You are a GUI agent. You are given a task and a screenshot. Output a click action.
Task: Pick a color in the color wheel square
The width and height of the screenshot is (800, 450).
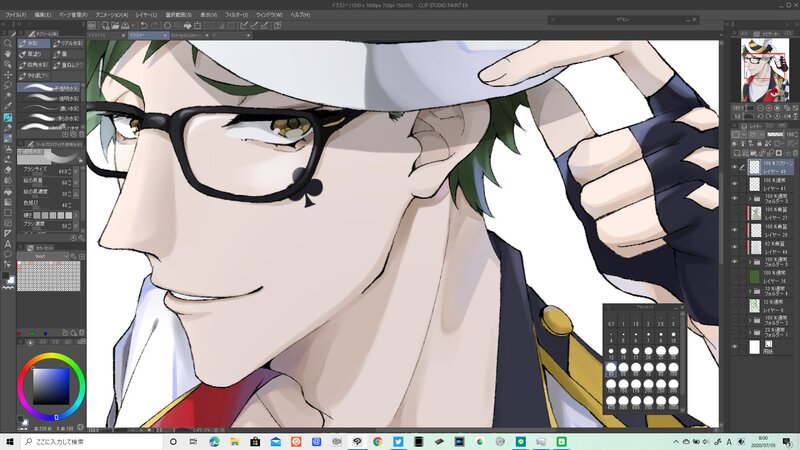tap(51, 386)
